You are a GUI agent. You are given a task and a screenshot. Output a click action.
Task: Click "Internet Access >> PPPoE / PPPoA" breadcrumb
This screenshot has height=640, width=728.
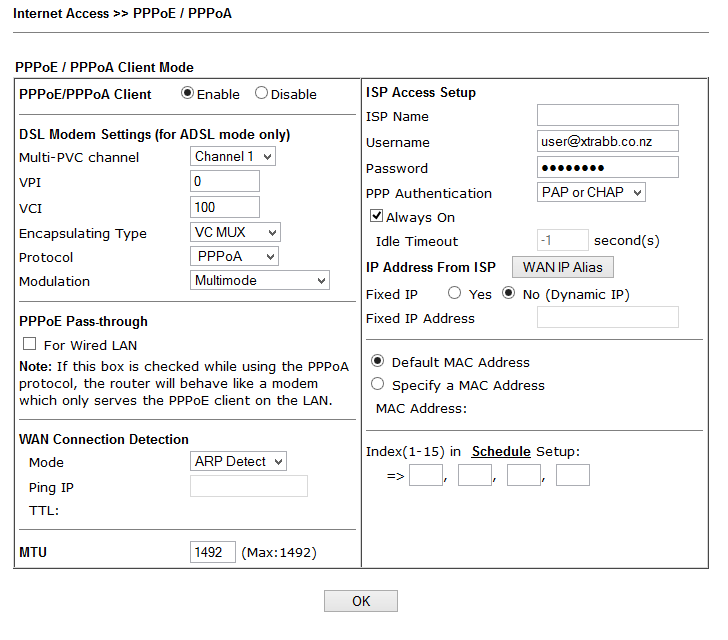coord(123,13)
